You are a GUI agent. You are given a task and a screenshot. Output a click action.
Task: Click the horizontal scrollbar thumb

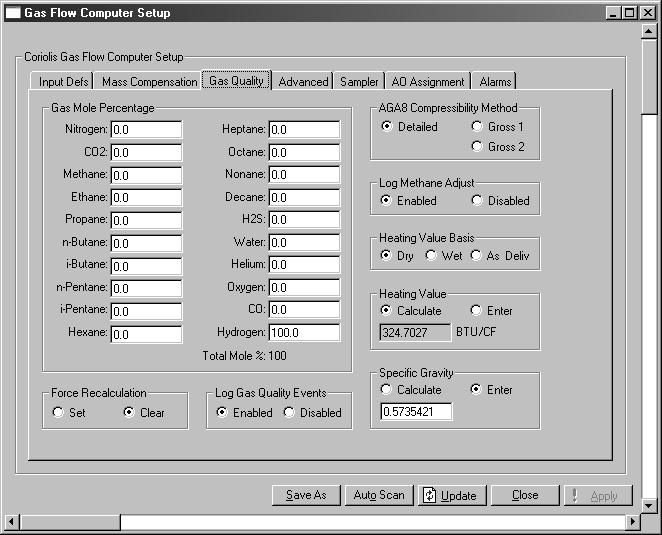[x=70, y=521]
